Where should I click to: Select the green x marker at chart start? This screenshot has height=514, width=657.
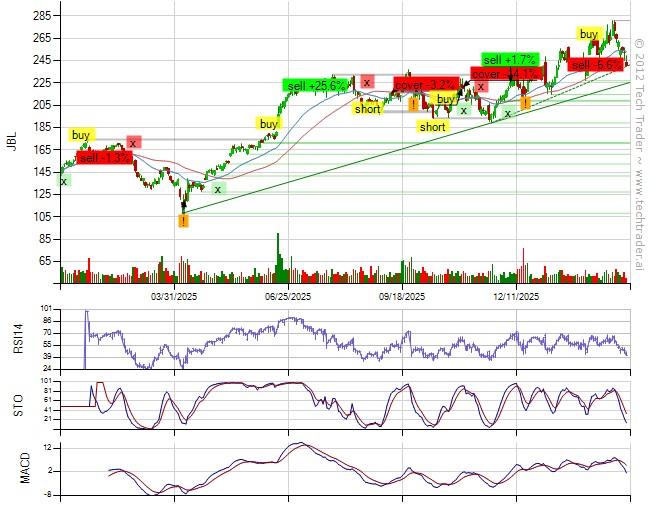pos(64,181)
